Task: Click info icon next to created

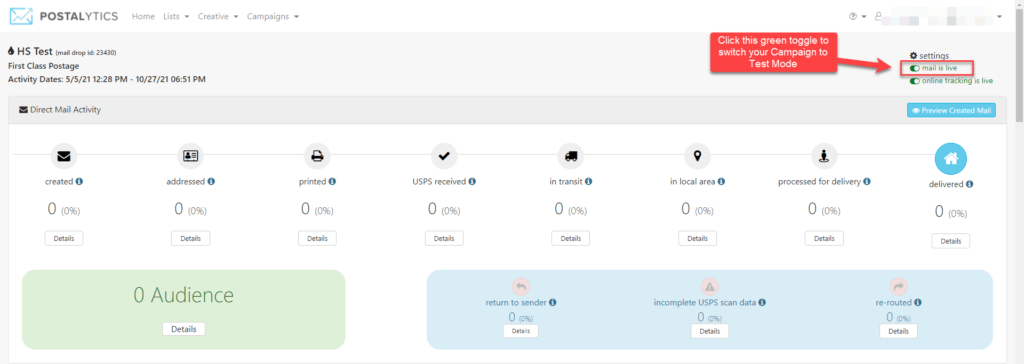Action: [79, 182]
